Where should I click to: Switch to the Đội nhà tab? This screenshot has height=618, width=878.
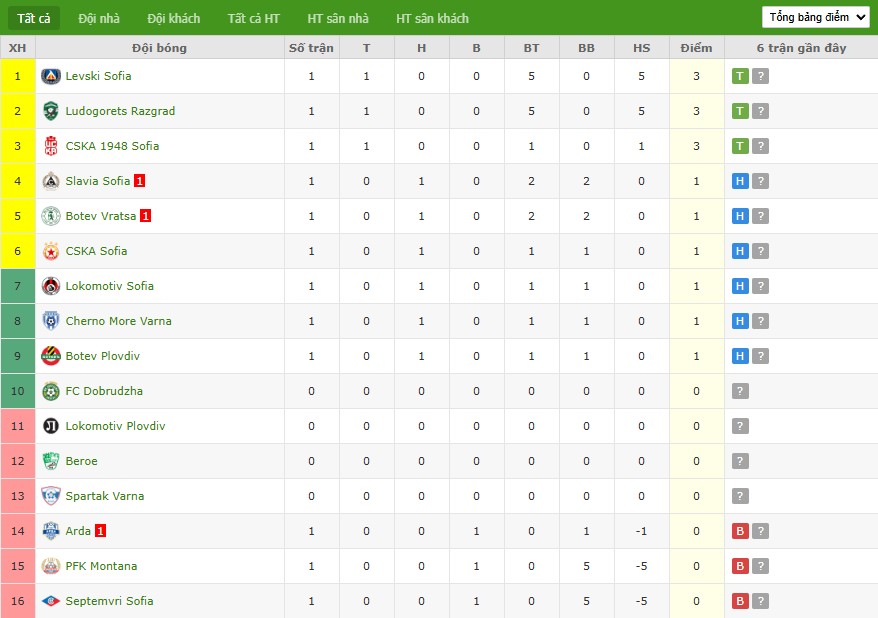click(99, 18)
